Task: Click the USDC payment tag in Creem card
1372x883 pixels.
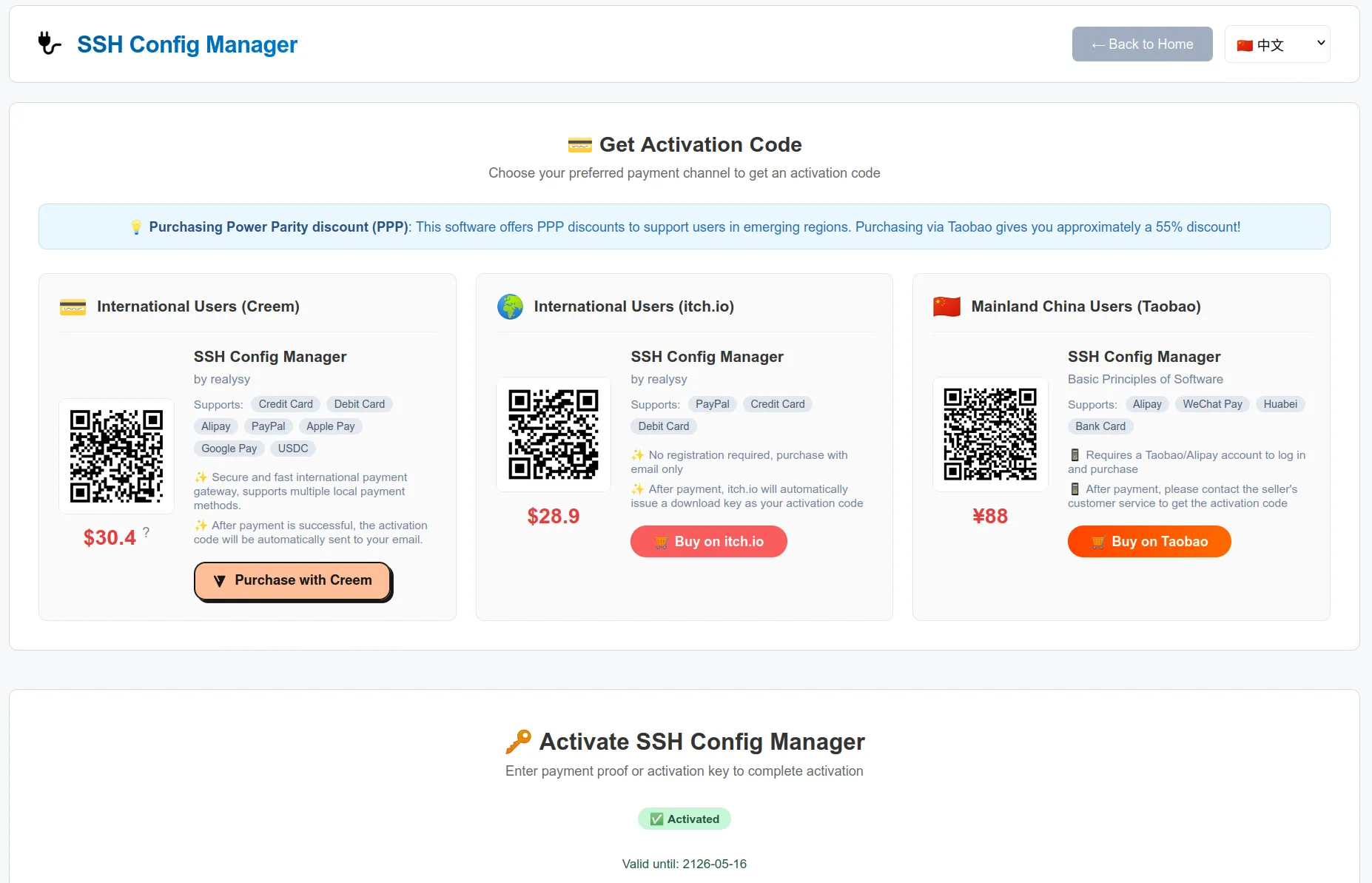Action: (293, 449)
